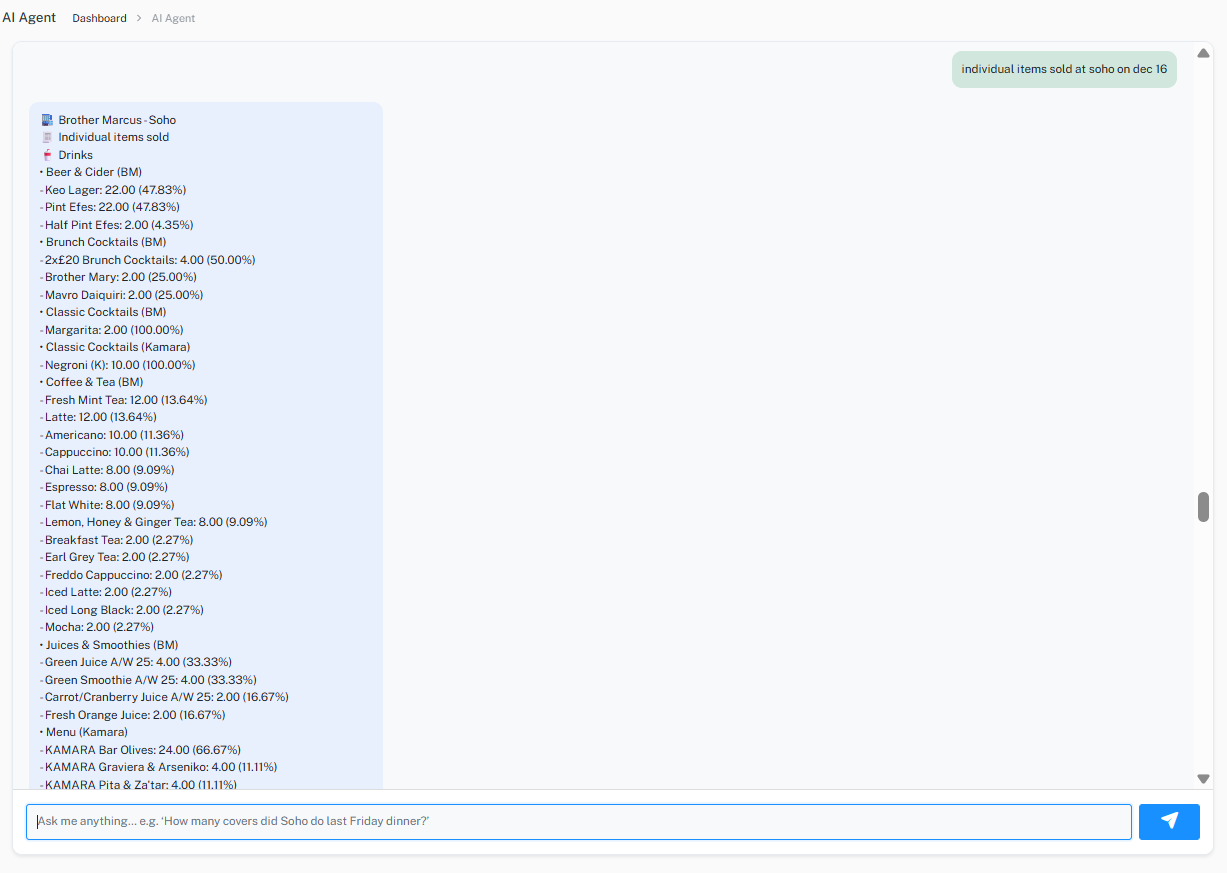
Task: Select the Flat White: 8.00 line
Action: (107, 505)
